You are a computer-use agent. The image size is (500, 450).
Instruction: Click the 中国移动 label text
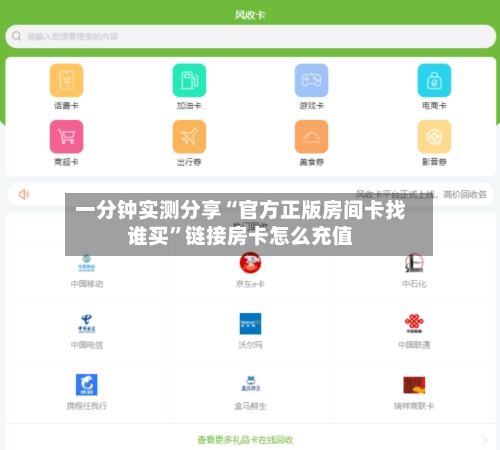point(87,284)
